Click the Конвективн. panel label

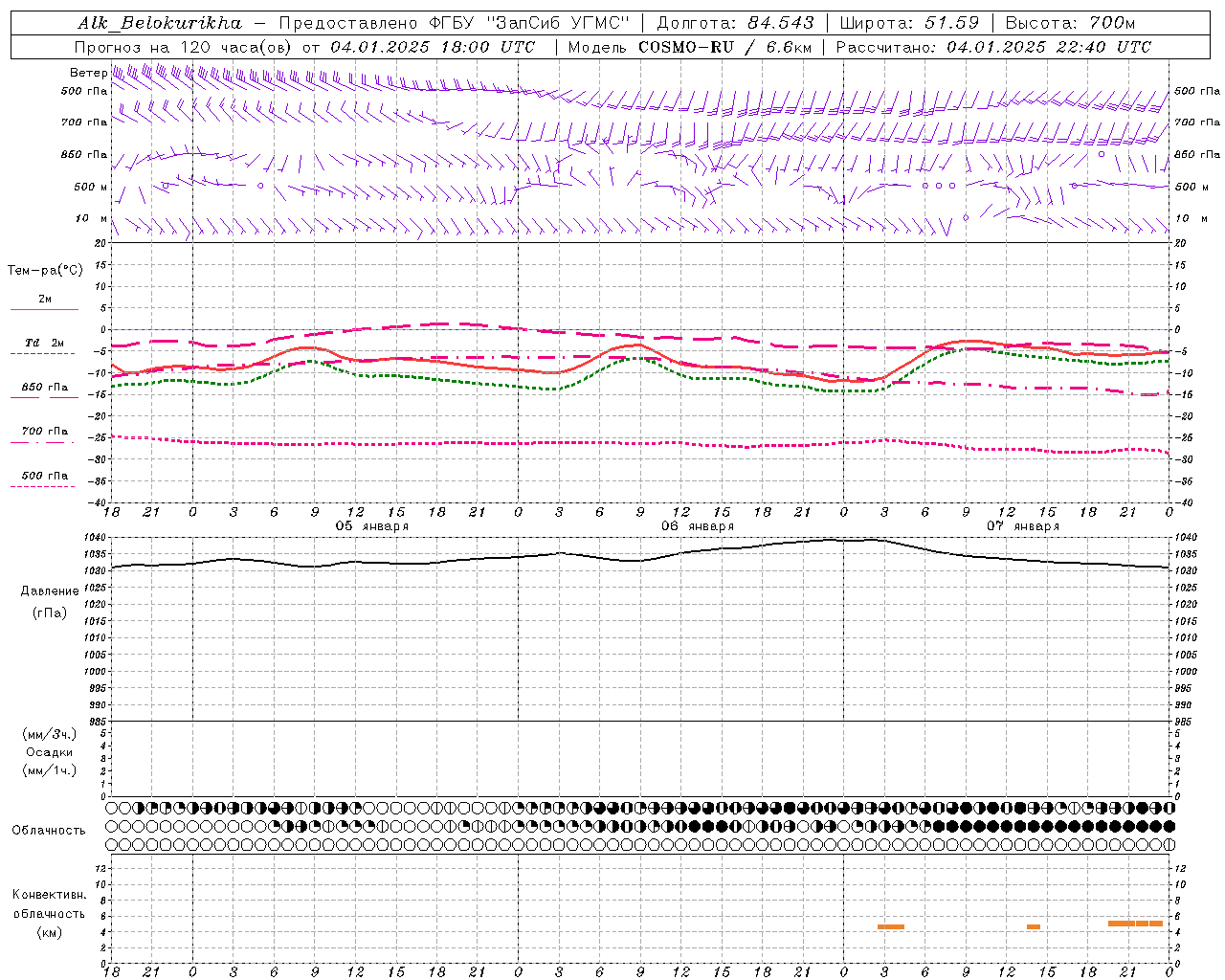coord(49,895)
